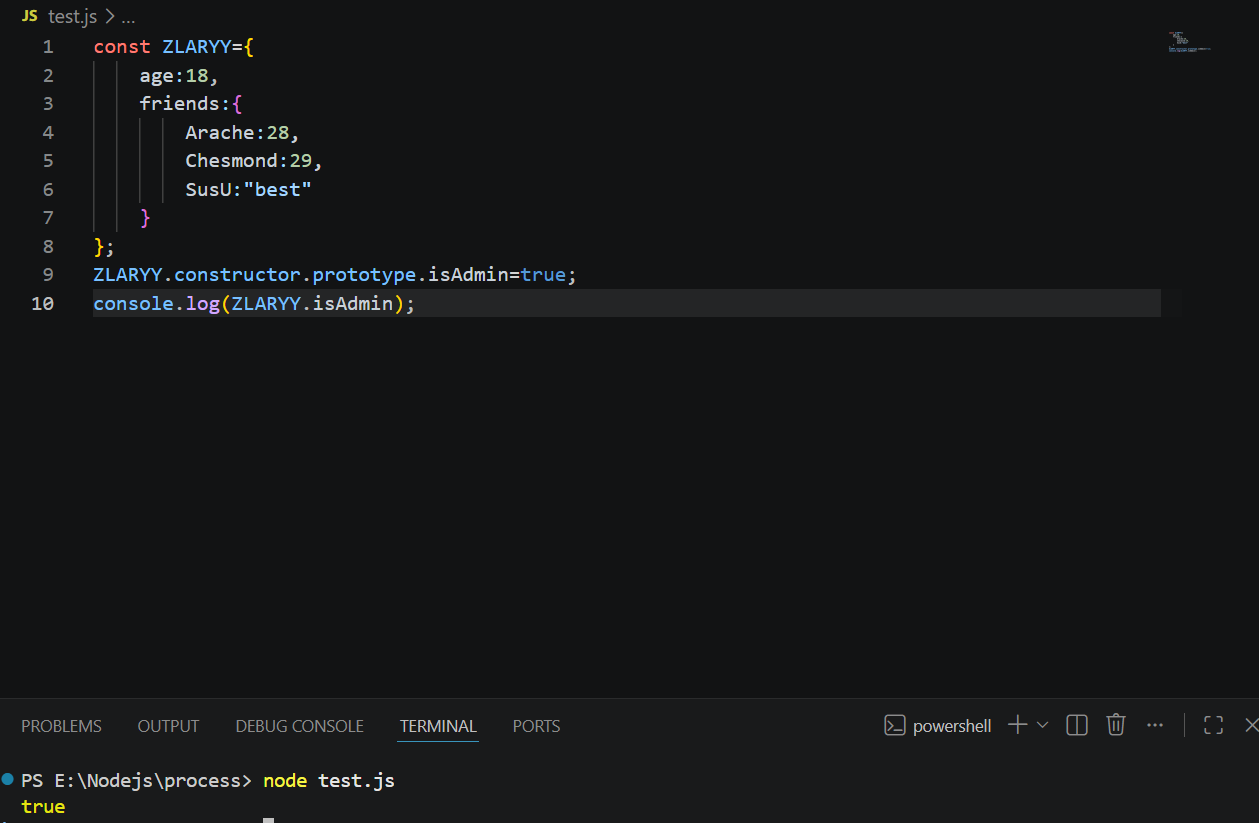The image size is (1259, 823).
Task: Click the "best" string on line 6
Action: pos(278,189)
